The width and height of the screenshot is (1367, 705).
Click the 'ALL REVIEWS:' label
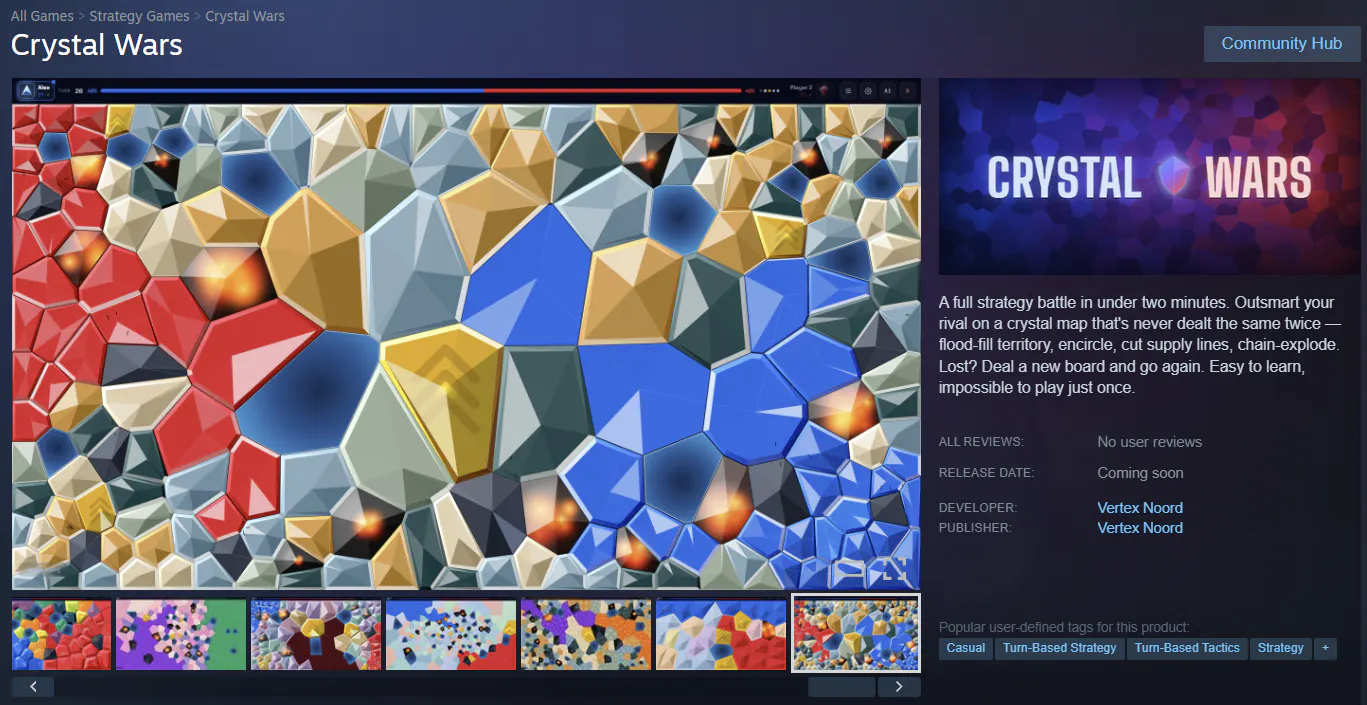point(981,442)
